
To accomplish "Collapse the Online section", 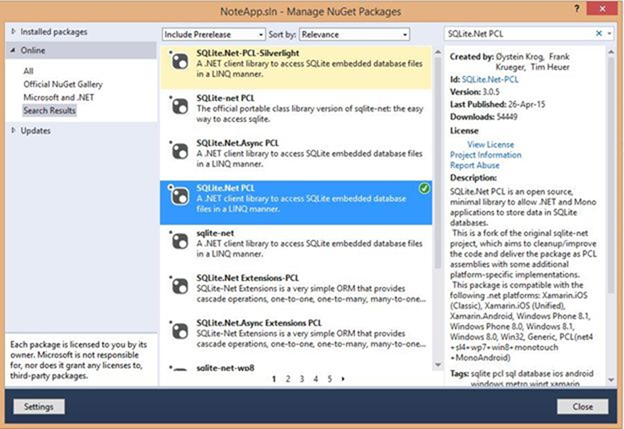I will [x=13, y=50].
